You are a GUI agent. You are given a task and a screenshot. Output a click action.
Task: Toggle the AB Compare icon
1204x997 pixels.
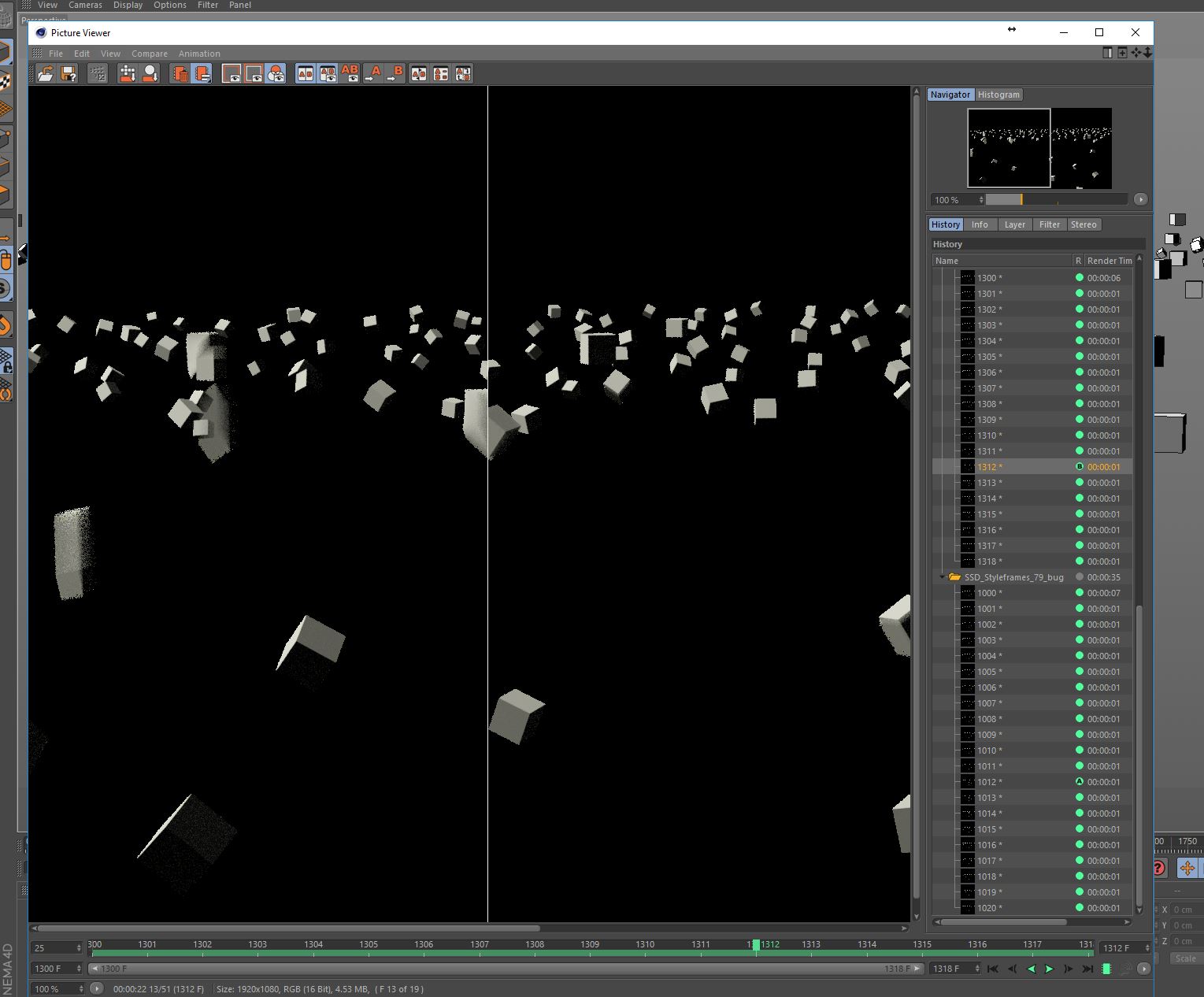(306, 74)
